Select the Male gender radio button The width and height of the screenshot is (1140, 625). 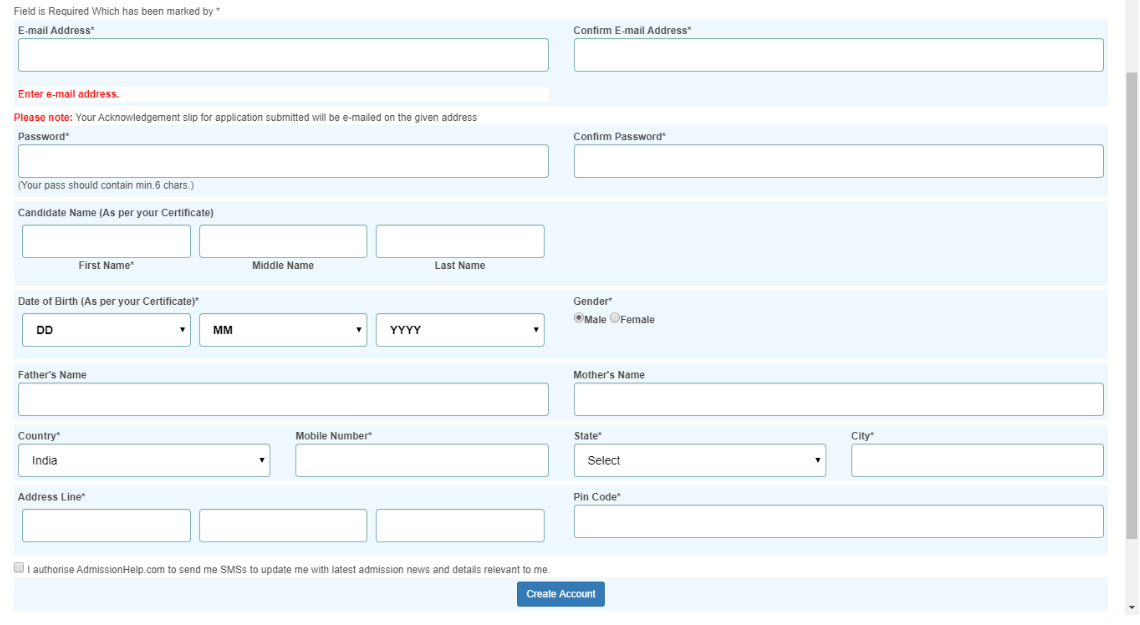[x=579, y=318]
